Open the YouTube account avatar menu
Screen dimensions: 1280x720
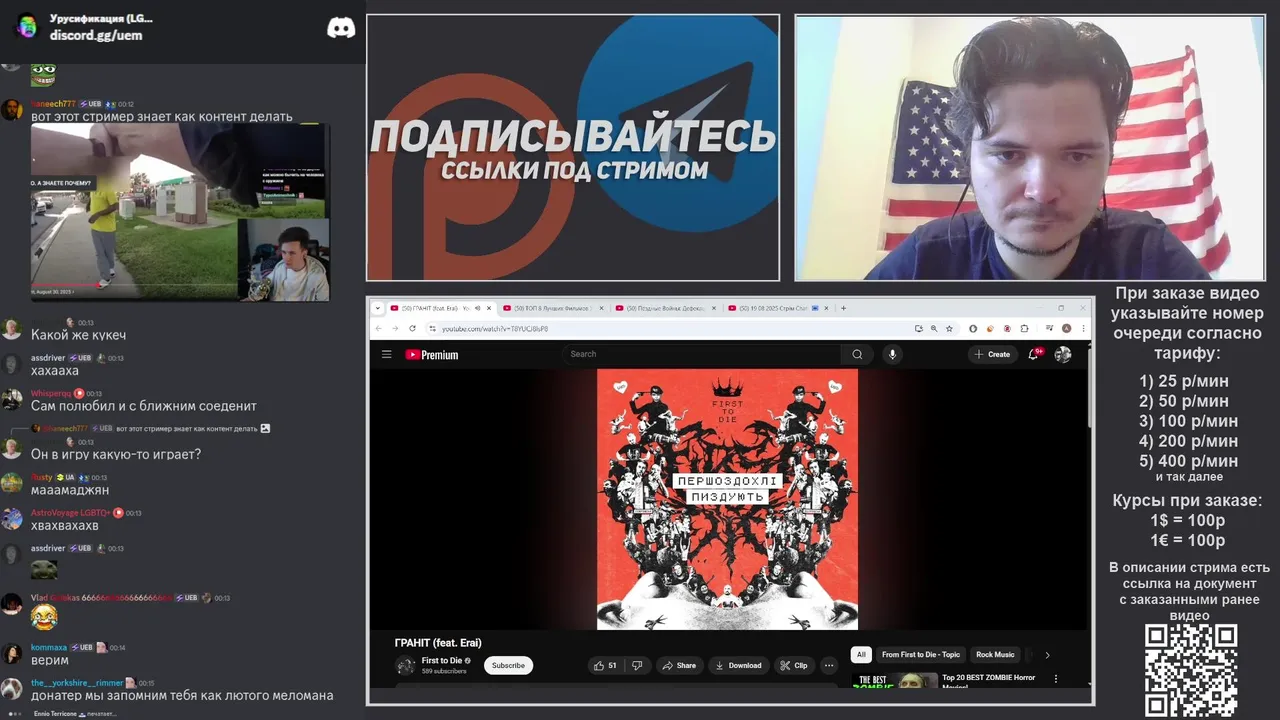[x=1063, y=354]
